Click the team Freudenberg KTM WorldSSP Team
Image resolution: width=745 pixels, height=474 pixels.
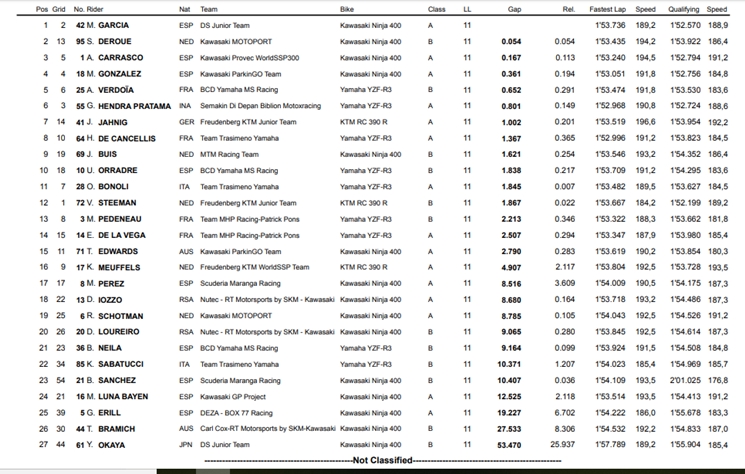tap(255, 267)
